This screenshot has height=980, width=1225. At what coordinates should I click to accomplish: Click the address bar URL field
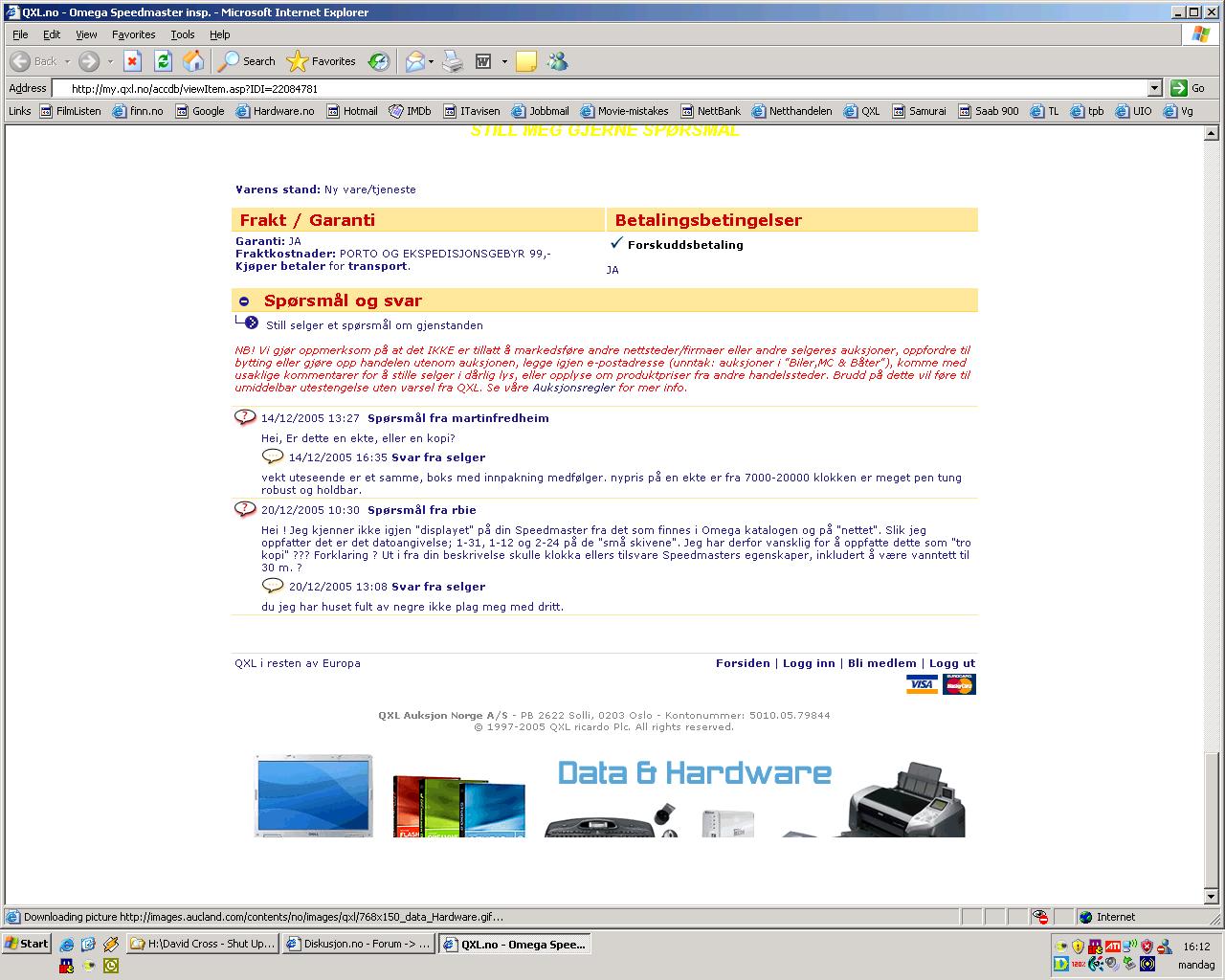601,88
